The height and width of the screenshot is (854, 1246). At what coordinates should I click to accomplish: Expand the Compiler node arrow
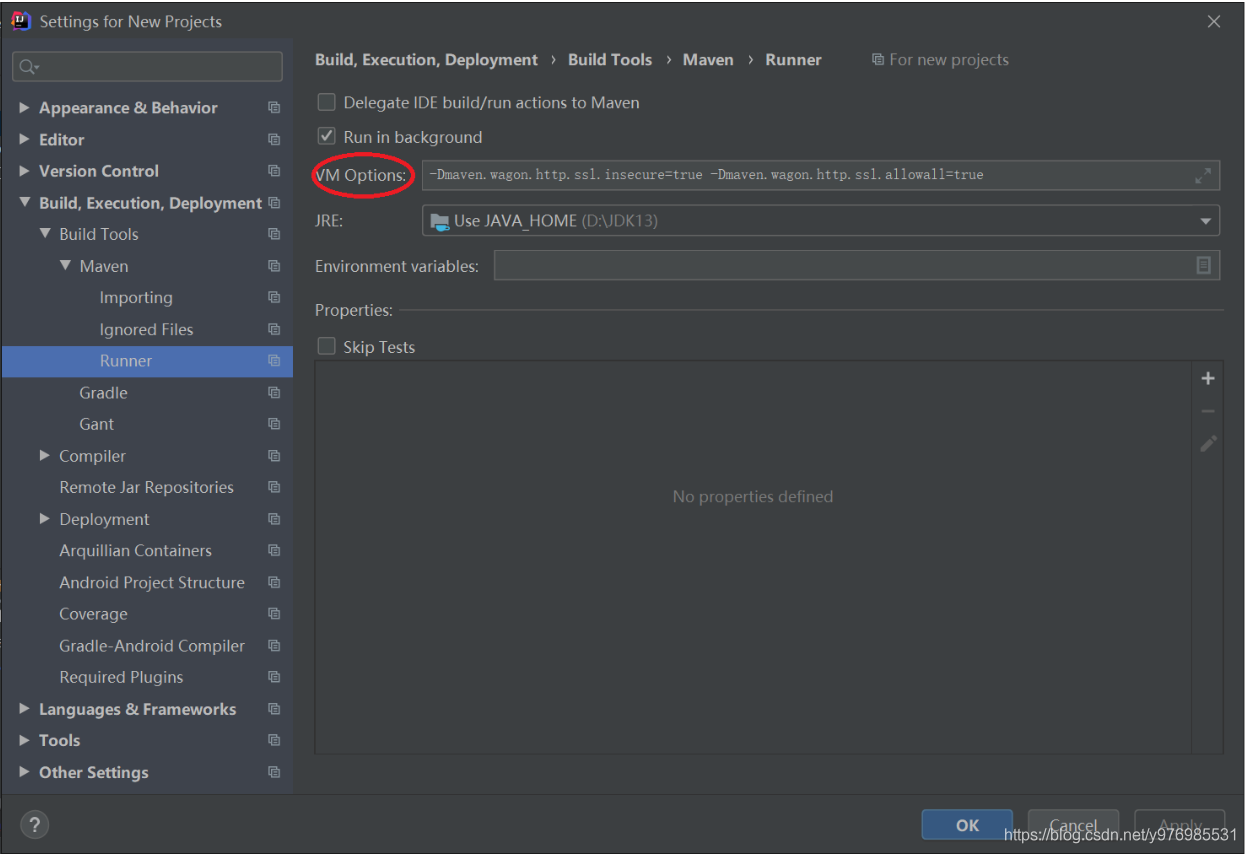point(44,455)
